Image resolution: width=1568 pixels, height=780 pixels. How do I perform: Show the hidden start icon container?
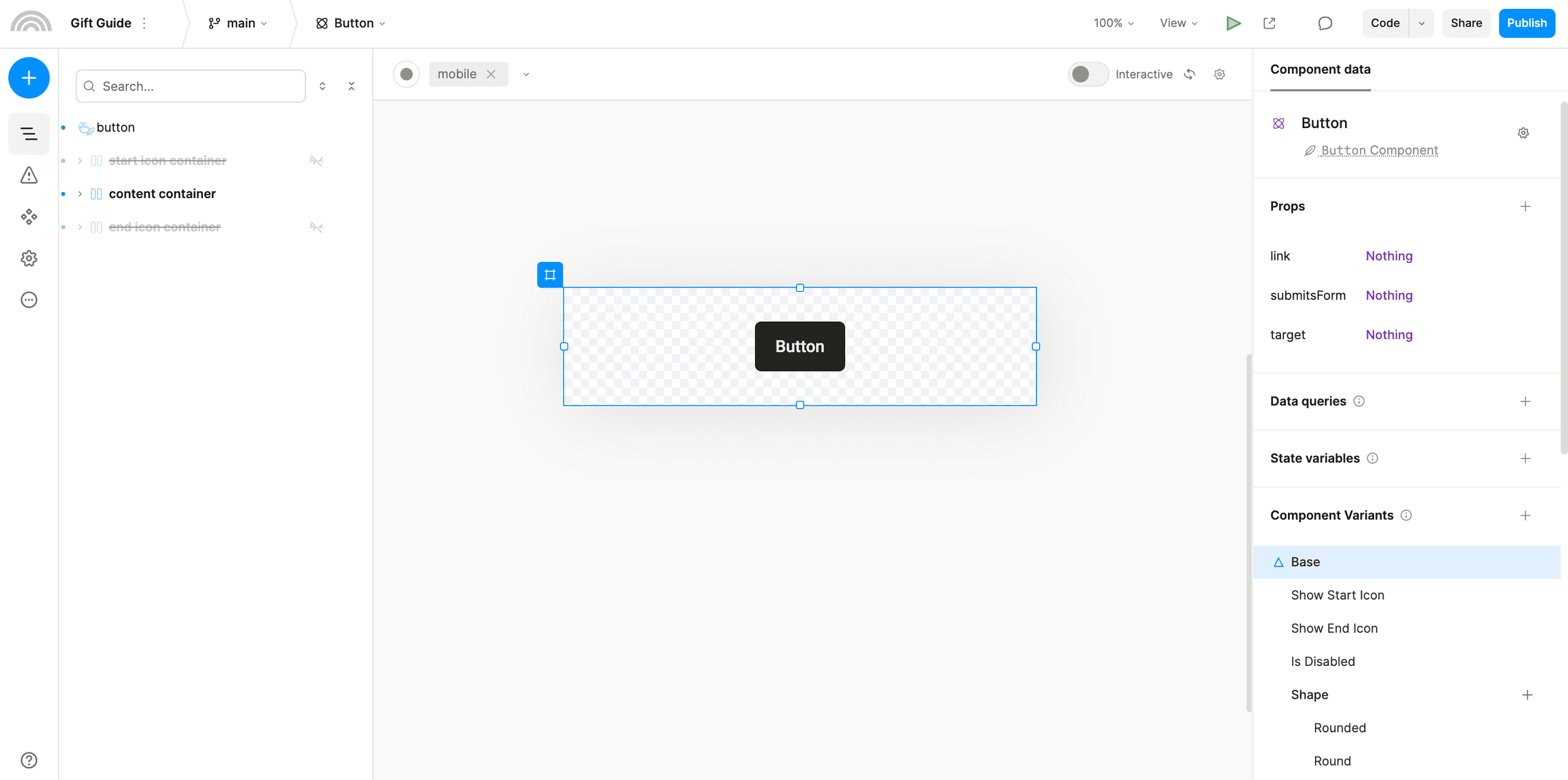[x=316, y=160]
